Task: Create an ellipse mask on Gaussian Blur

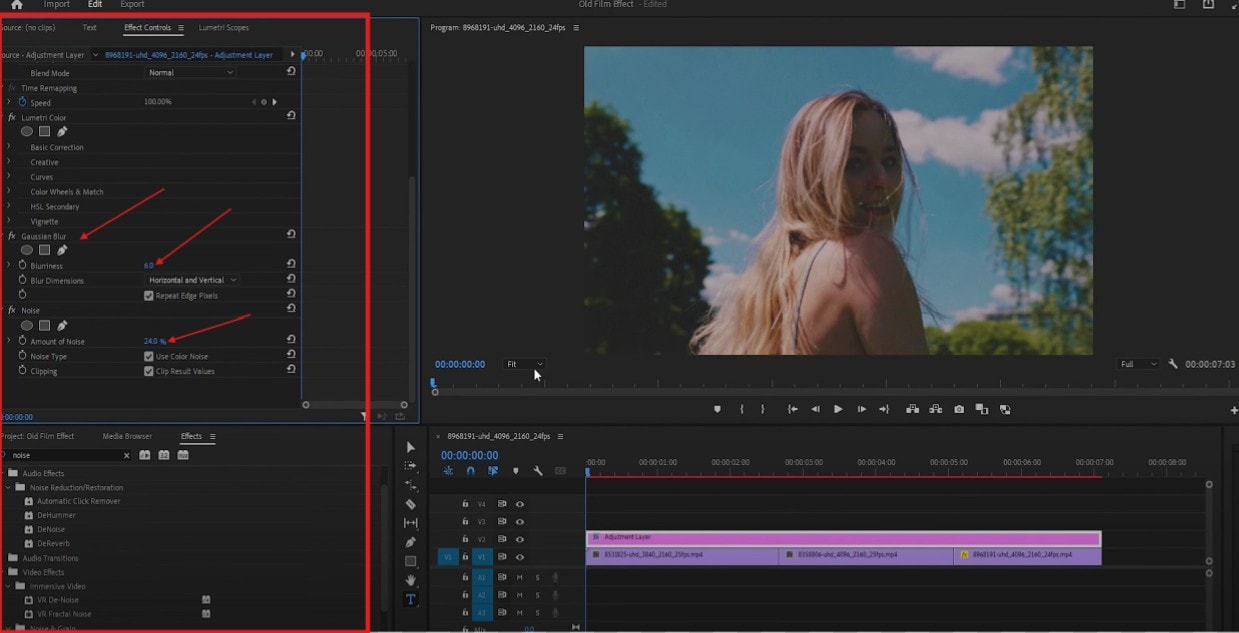Action: 27,249
